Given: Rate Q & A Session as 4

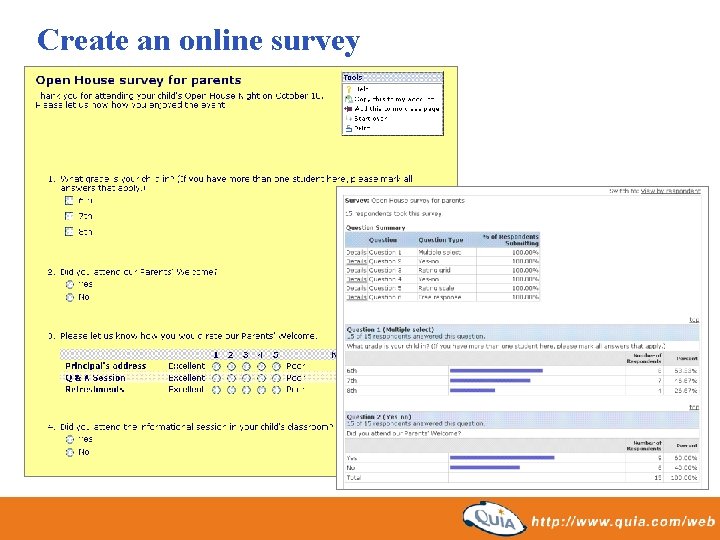Looking at the screenshot, I should pos(261,378).
